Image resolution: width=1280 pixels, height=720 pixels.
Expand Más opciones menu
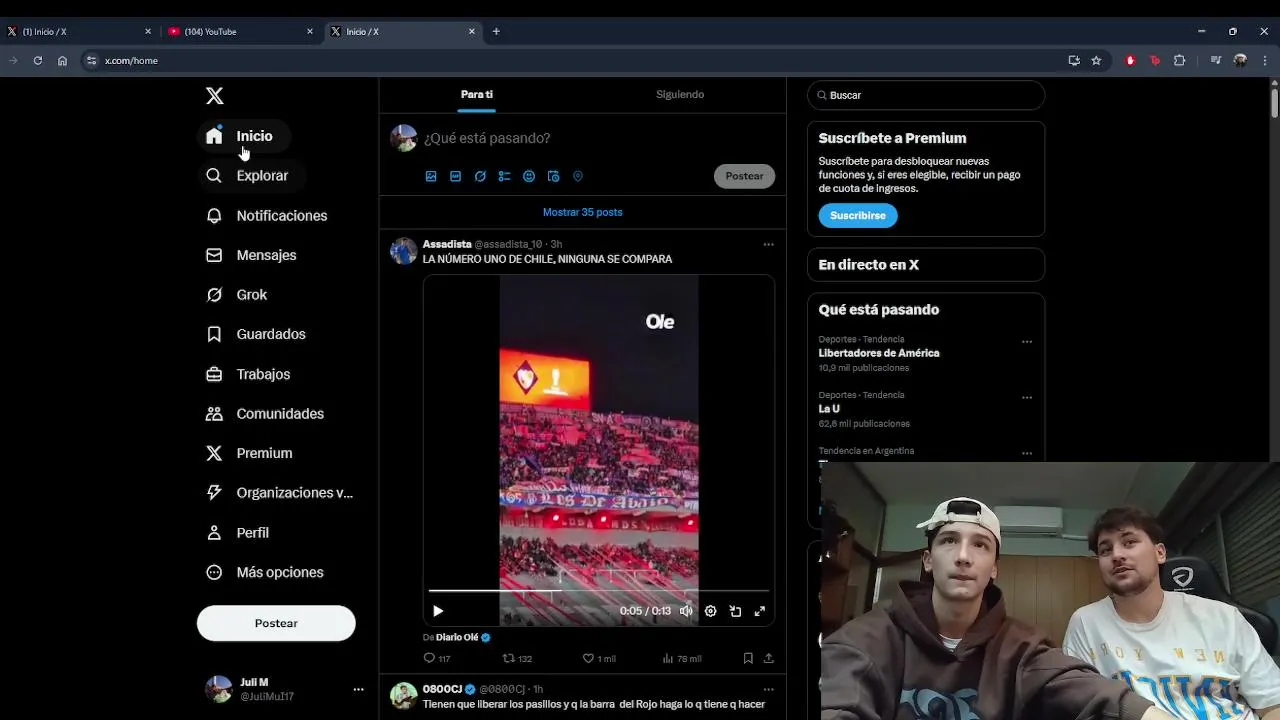click(x=265, y=572)
